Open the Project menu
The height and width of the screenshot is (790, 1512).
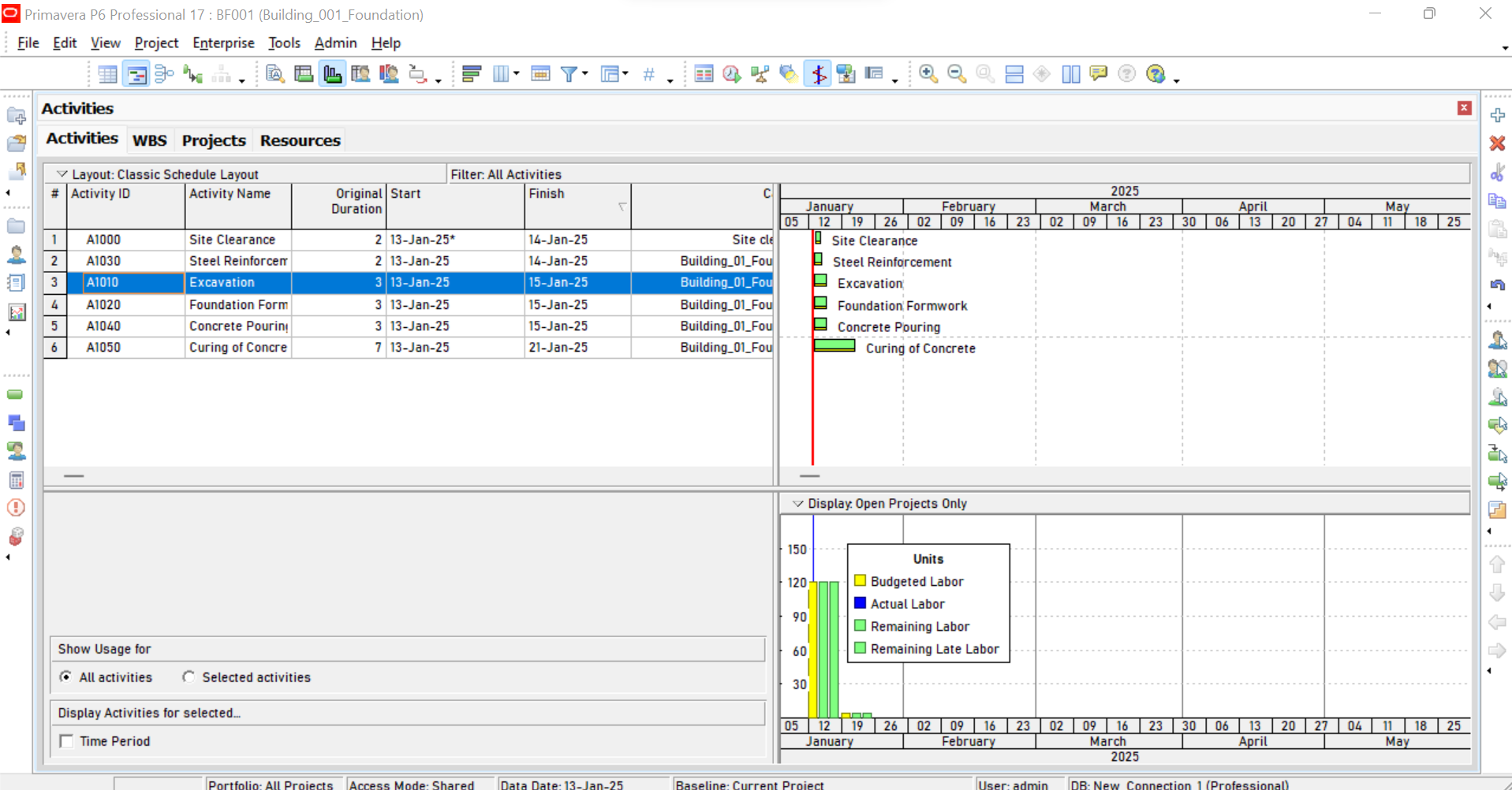click(x=156, y=43)
